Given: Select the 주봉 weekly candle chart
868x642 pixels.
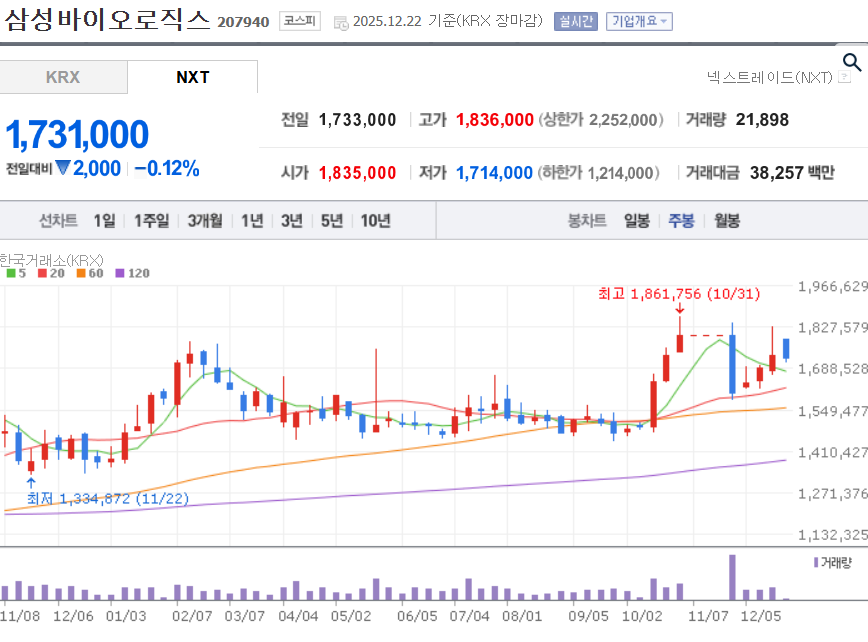Looking at the screenshot, I should coord(681,221).
